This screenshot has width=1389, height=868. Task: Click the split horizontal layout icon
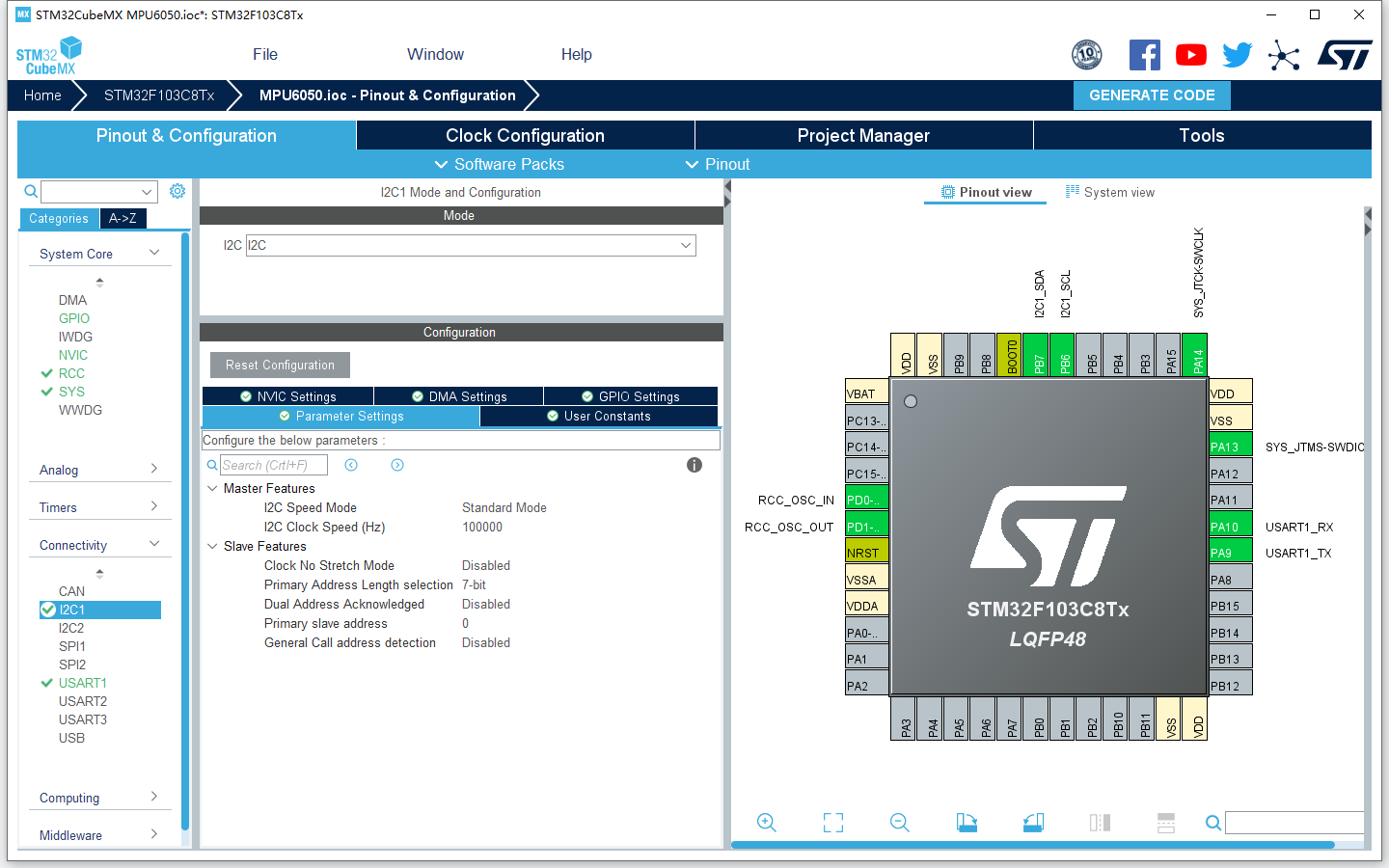1166,823
